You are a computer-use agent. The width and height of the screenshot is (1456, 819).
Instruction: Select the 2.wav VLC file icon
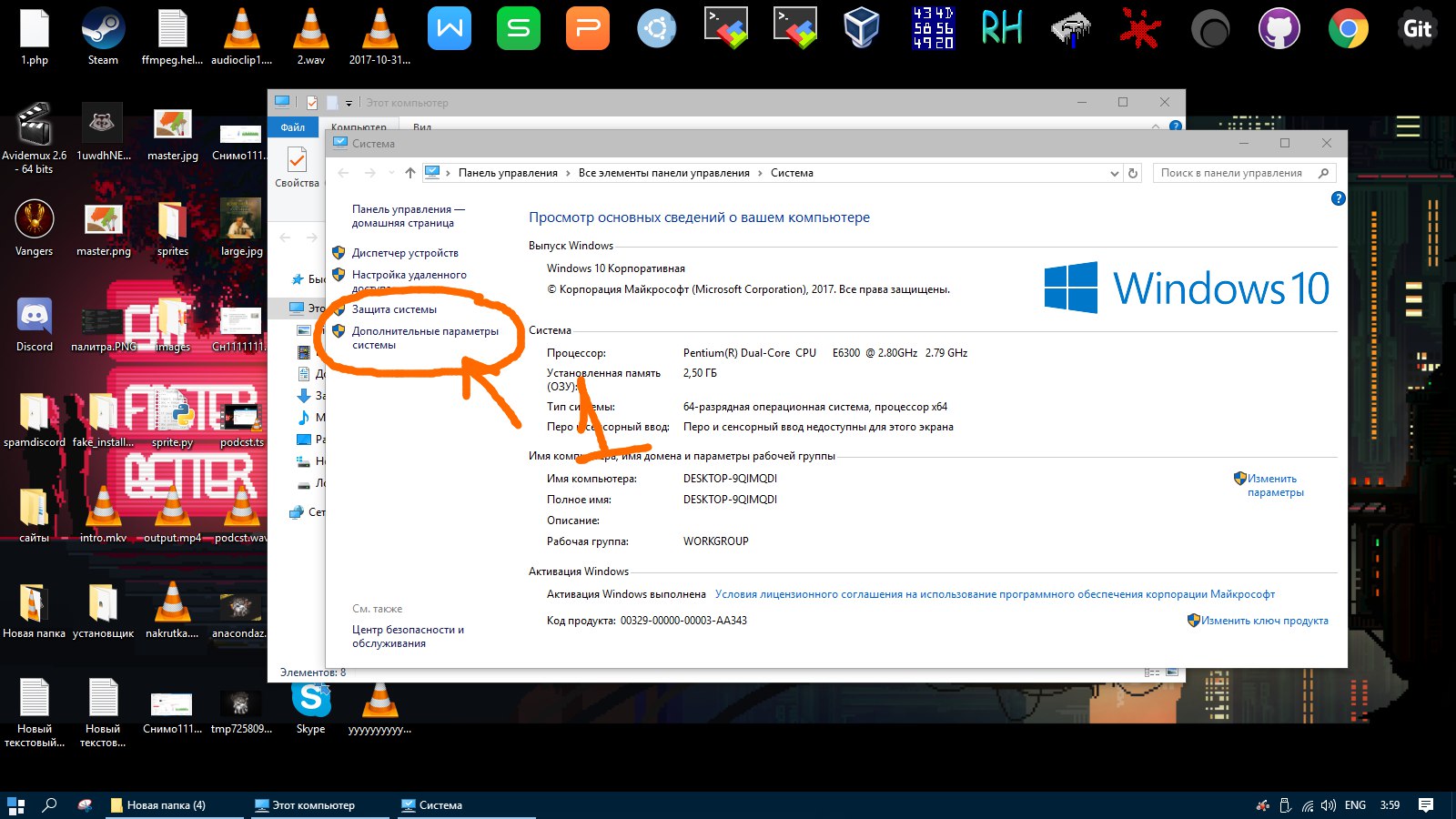311,36
